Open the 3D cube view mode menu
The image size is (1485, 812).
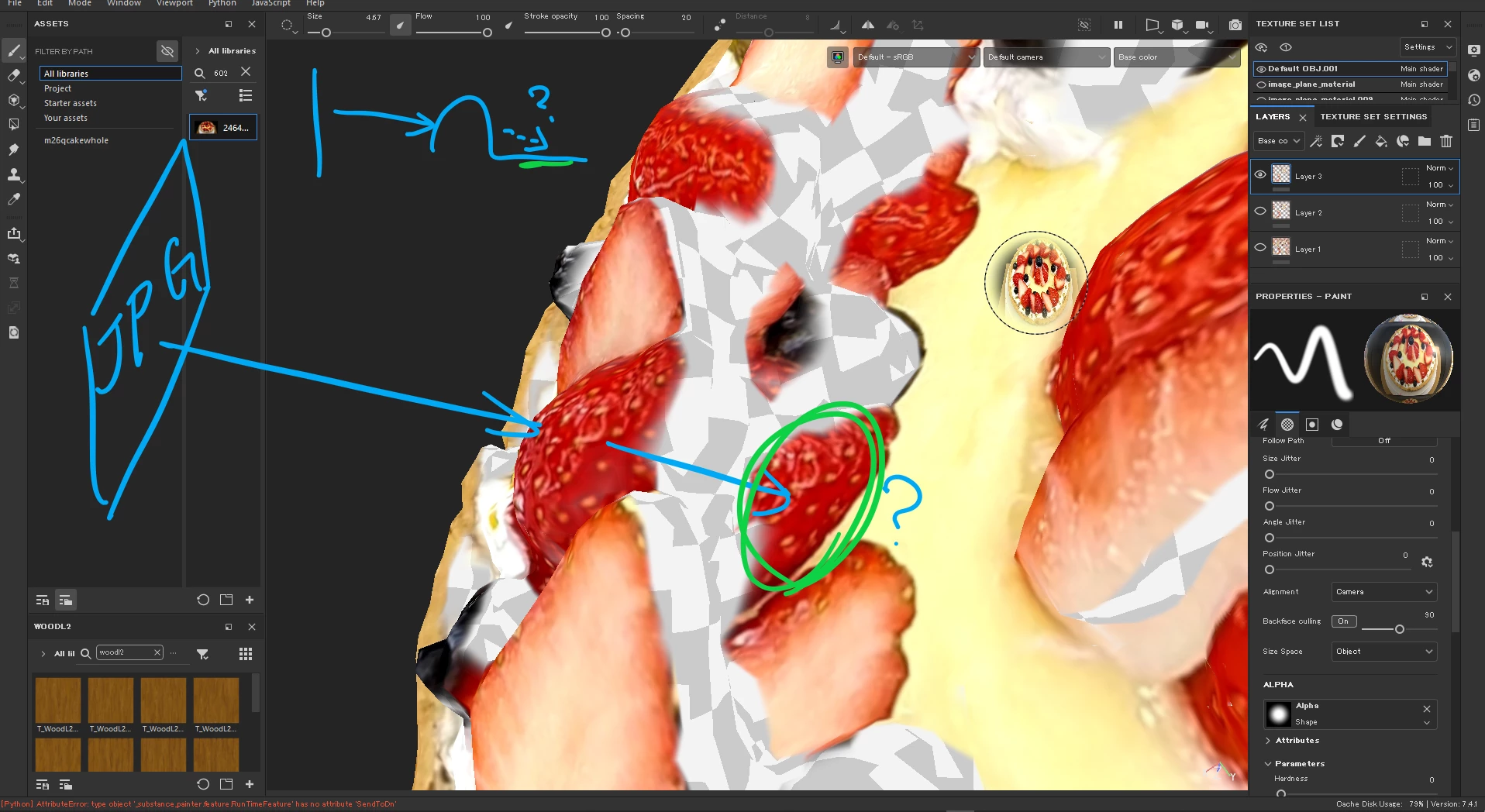point(1177,25)
